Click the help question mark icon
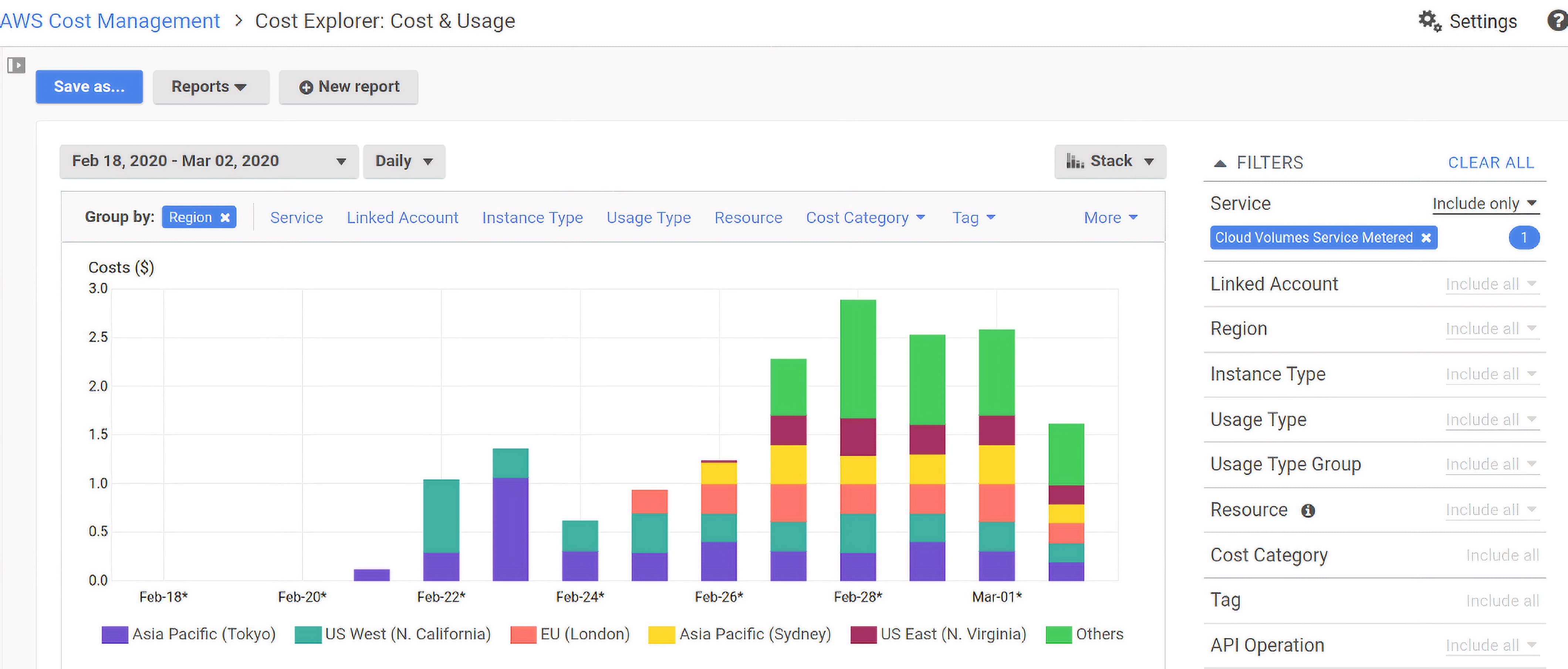This screenshot has height=669, width=1568. [x=1557, y=21]
